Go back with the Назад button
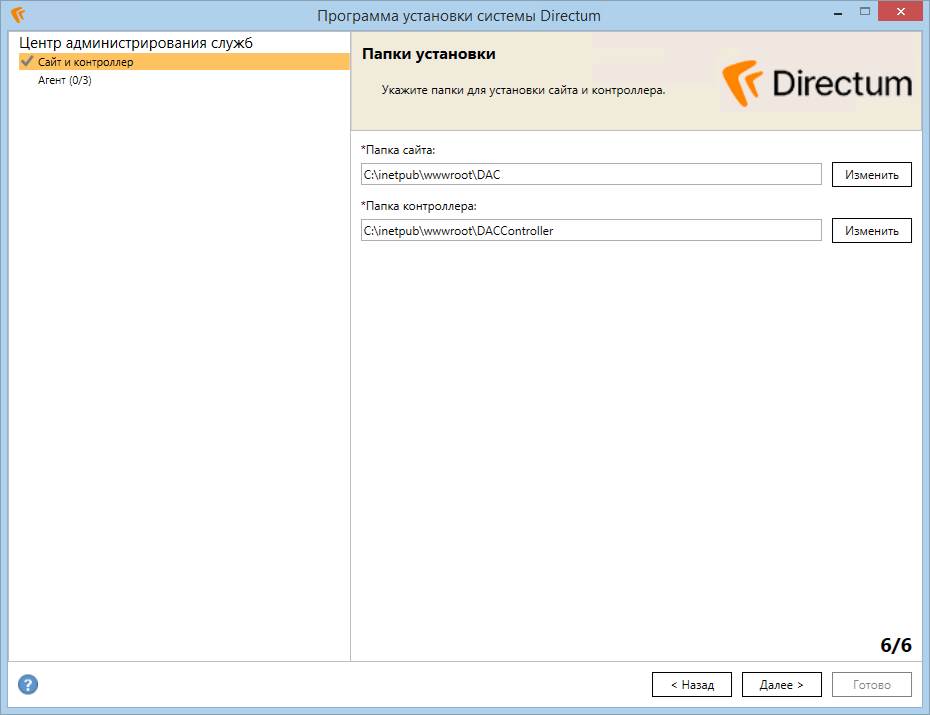 (692, 685)
